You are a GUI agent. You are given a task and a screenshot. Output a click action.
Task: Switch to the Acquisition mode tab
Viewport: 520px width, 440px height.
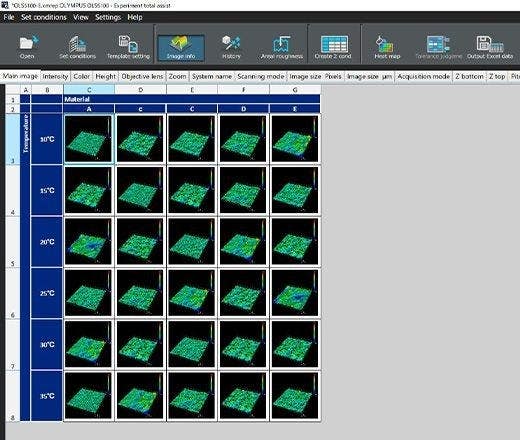point(423,76)
